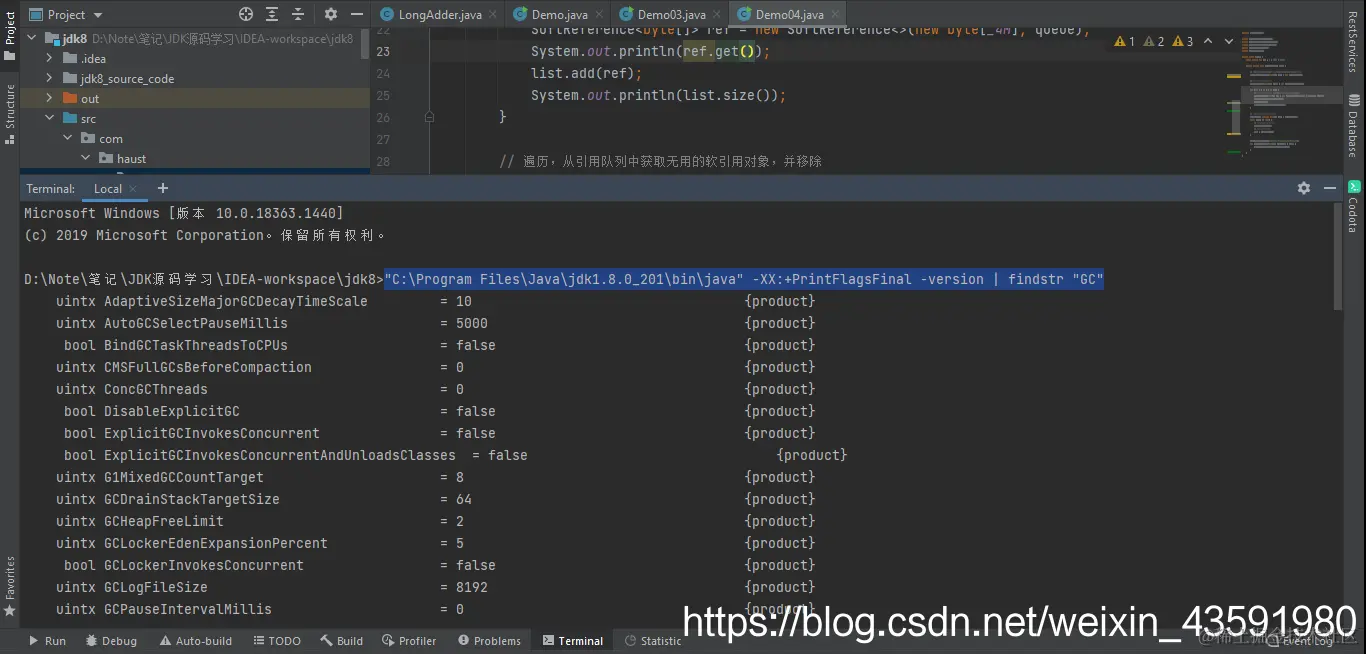The image size is (1366, 654).
Task: Open the Build tool window
Action: click(341, 641)
